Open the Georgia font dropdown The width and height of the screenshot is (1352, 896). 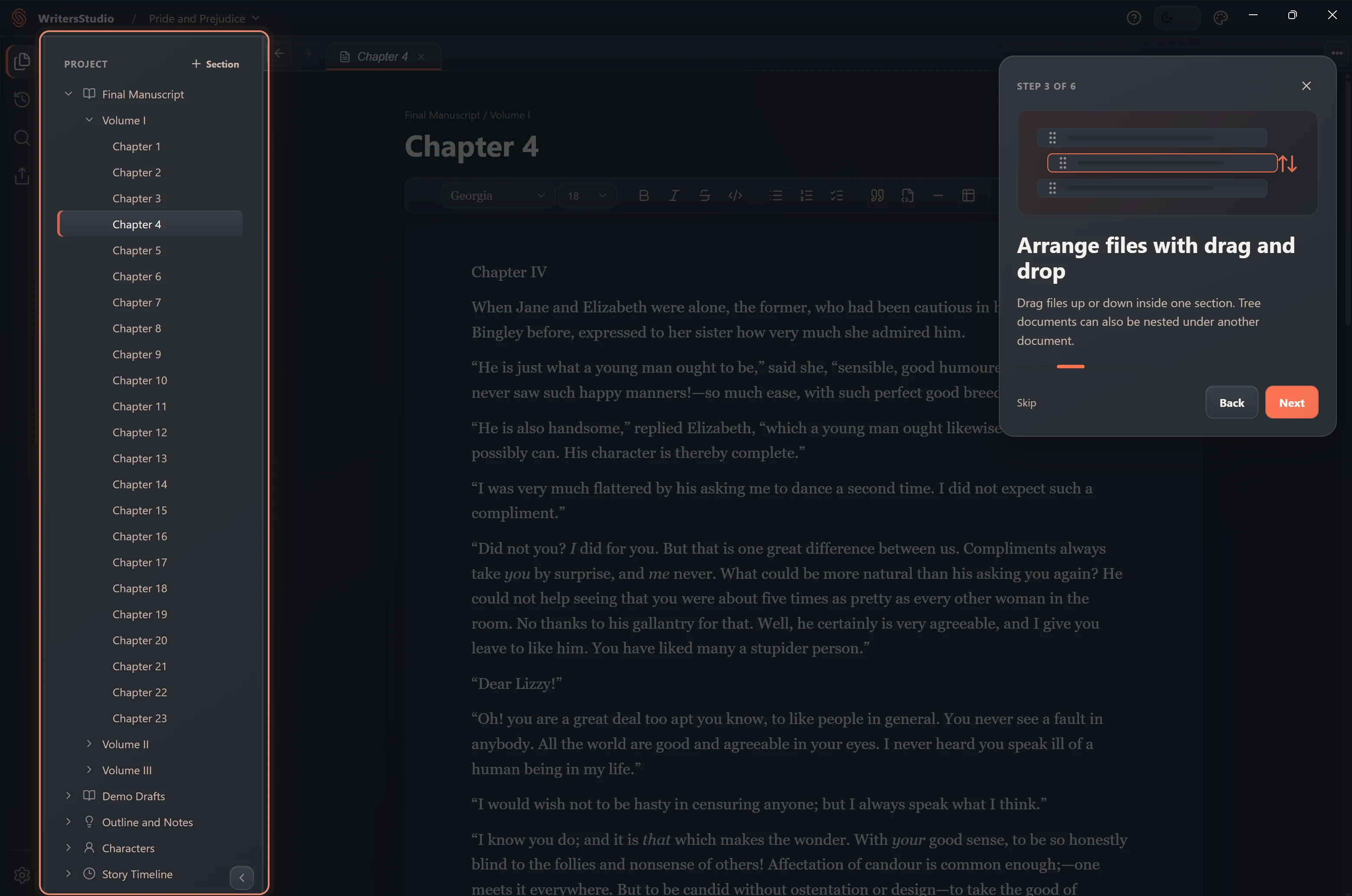pos(497,195)
